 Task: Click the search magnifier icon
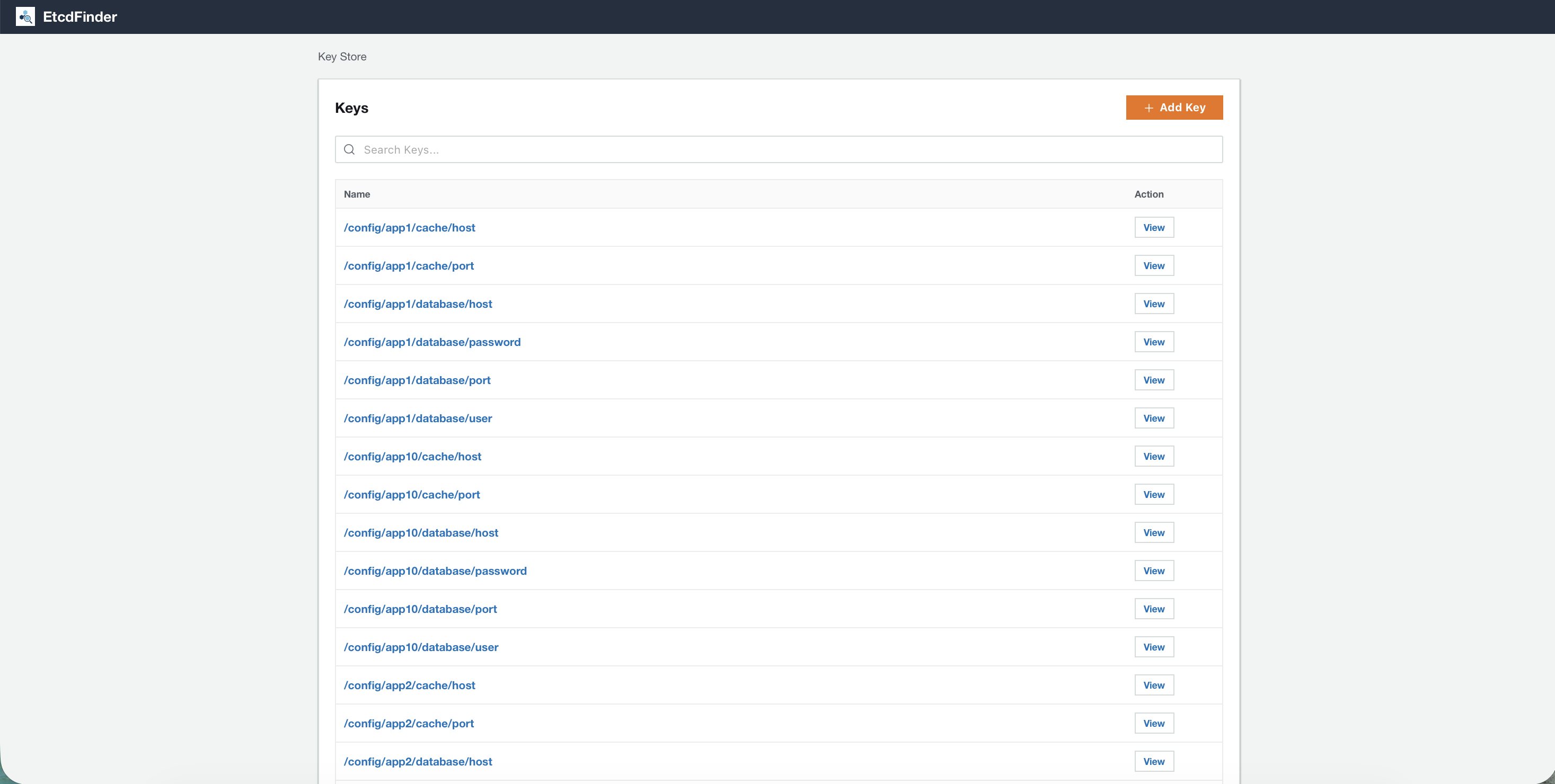pos(349,149)
